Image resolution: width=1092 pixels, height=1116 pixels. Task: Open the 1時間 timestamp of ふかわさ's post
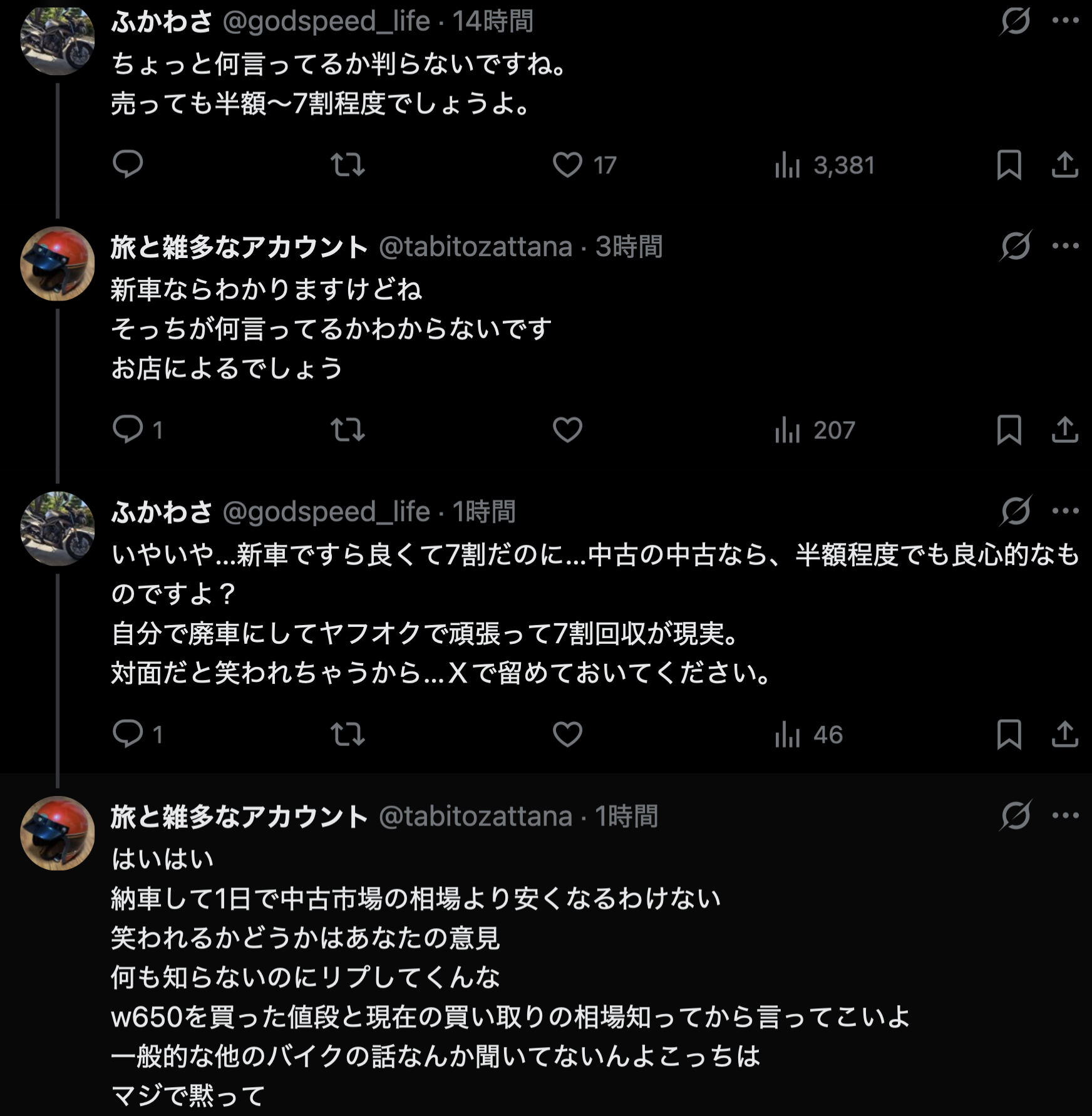pyautogui.click(x=484, y=512)
